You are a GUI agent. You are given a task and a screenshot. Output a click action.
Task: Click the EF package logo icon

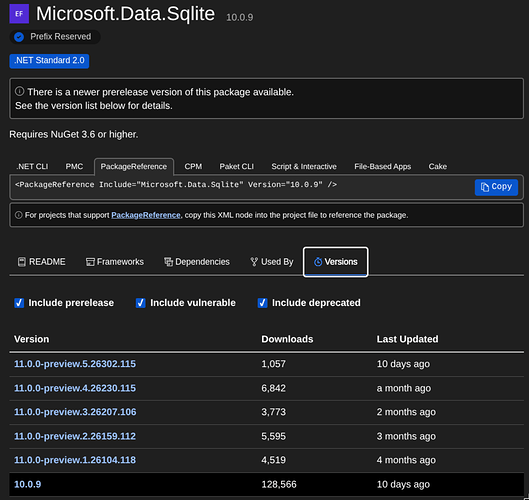[19, 14]
